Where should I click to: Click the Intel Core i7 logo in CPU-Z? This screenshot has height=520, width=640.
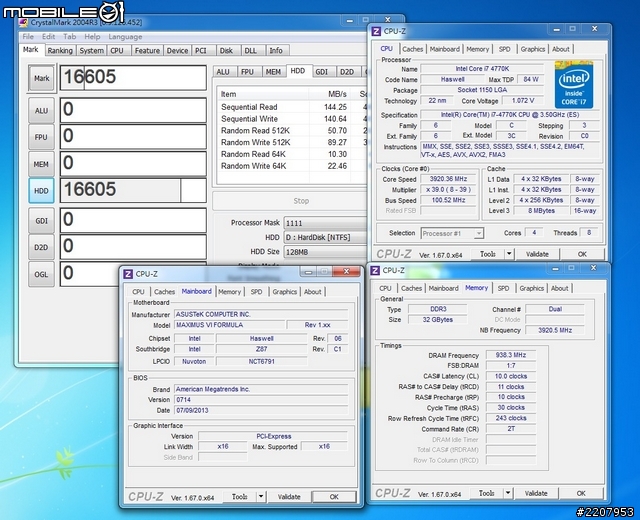coord(573,85)
